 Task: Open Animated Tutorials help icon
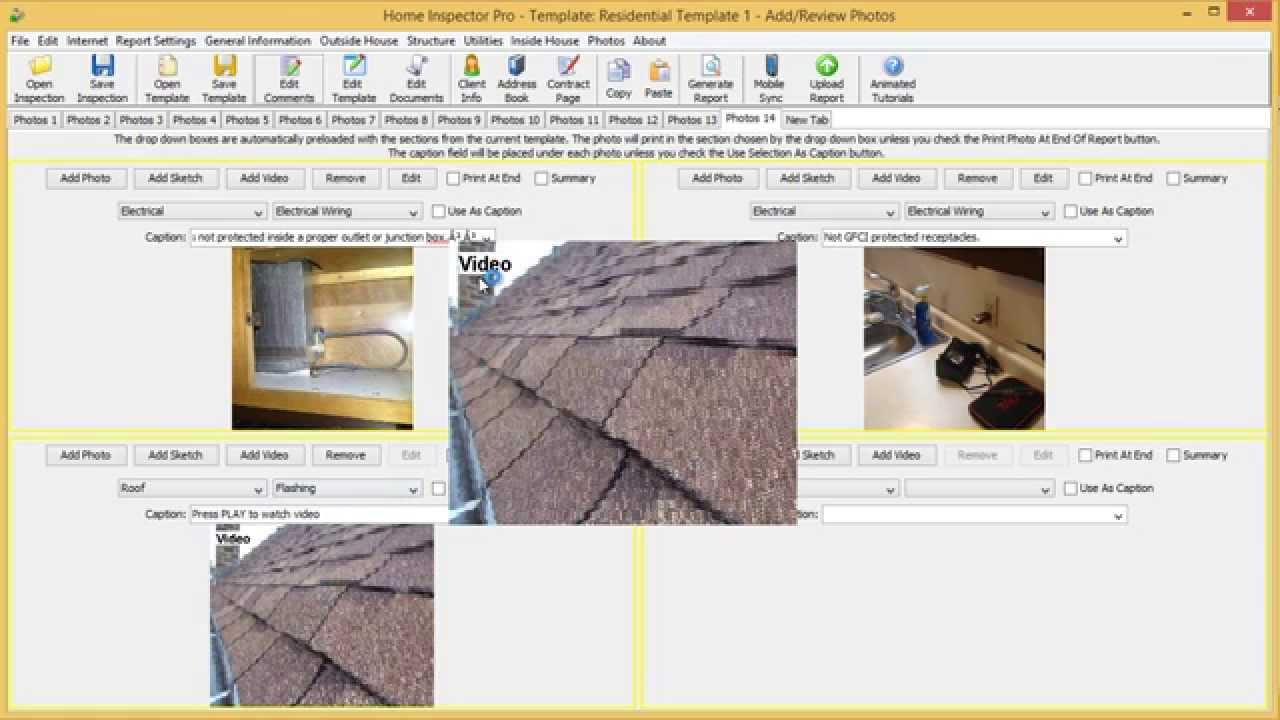coord(892,79)
